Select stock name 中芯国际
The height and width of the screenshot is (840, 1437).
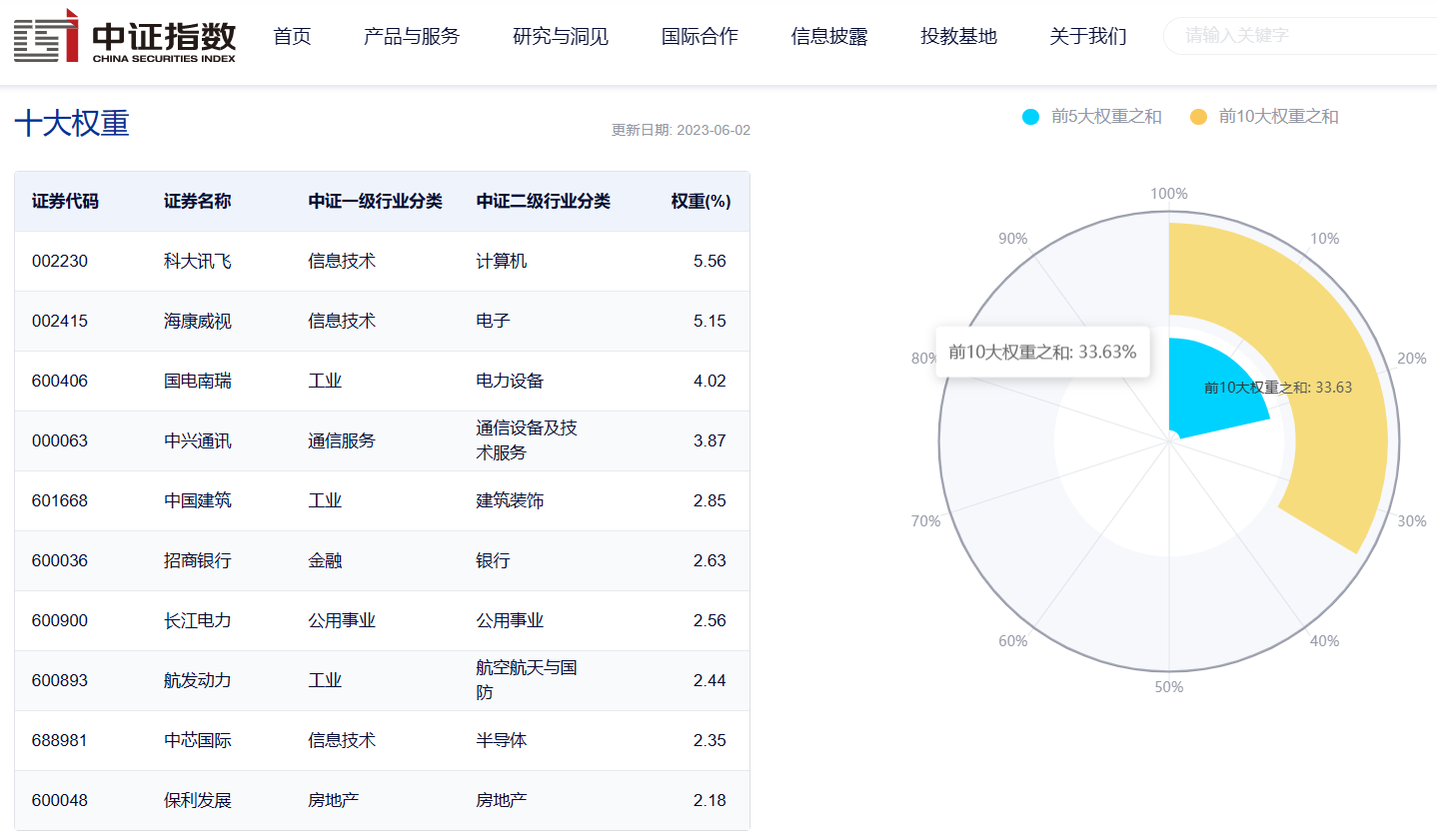pyautogui.click(x=198, y=741)
